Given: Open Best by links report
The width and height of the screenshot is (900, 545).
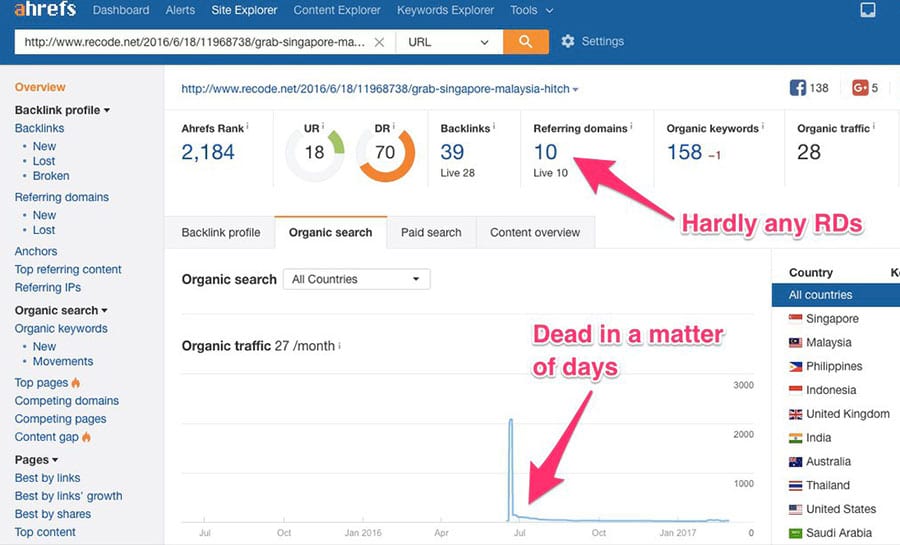Looking at the screenshot, I should click(x=47, y=478).
